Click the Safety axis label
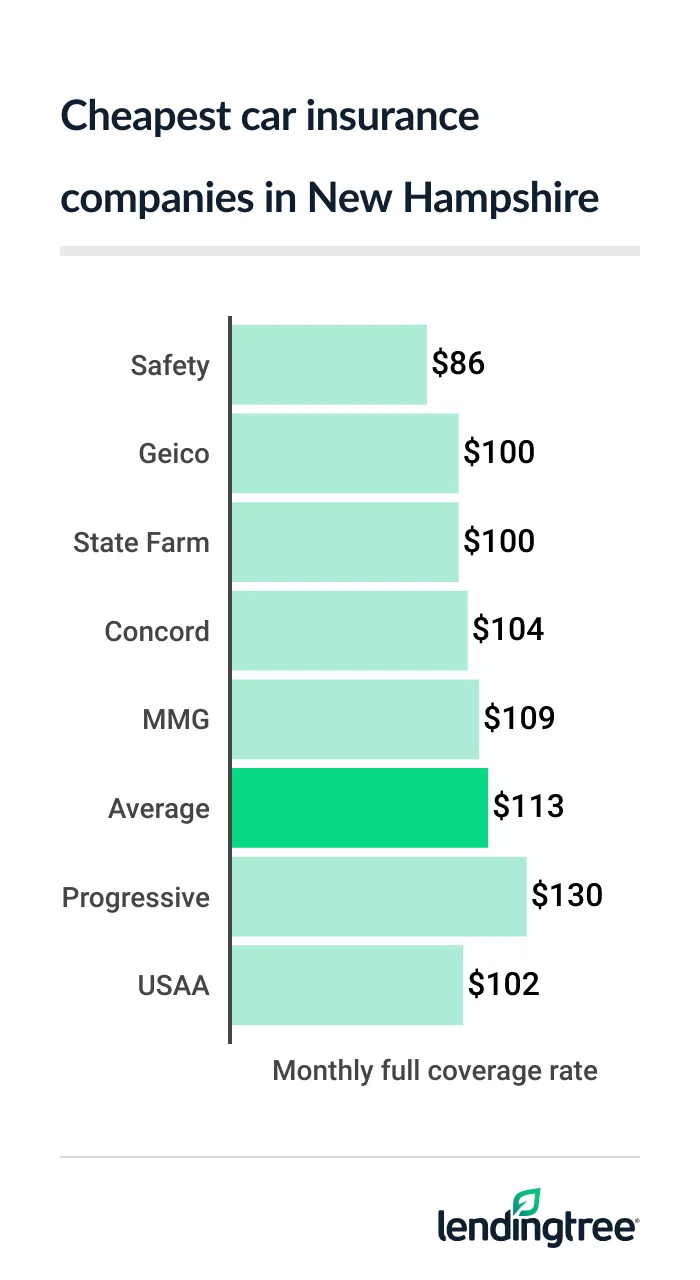Screen dimensions: 700x1280 170,366
